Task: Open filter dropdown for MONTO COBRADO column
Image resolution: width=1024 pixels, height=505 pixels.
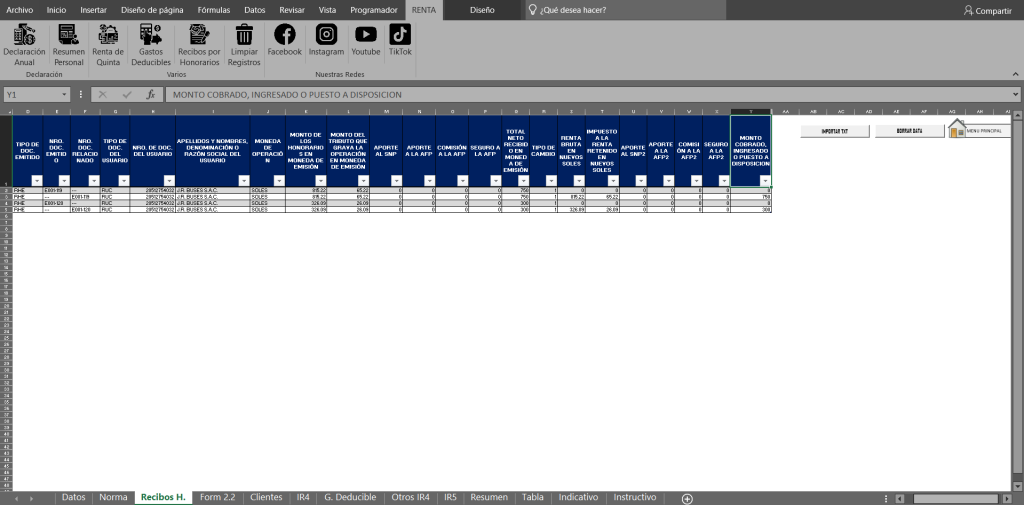Action: tap(765, 181)
